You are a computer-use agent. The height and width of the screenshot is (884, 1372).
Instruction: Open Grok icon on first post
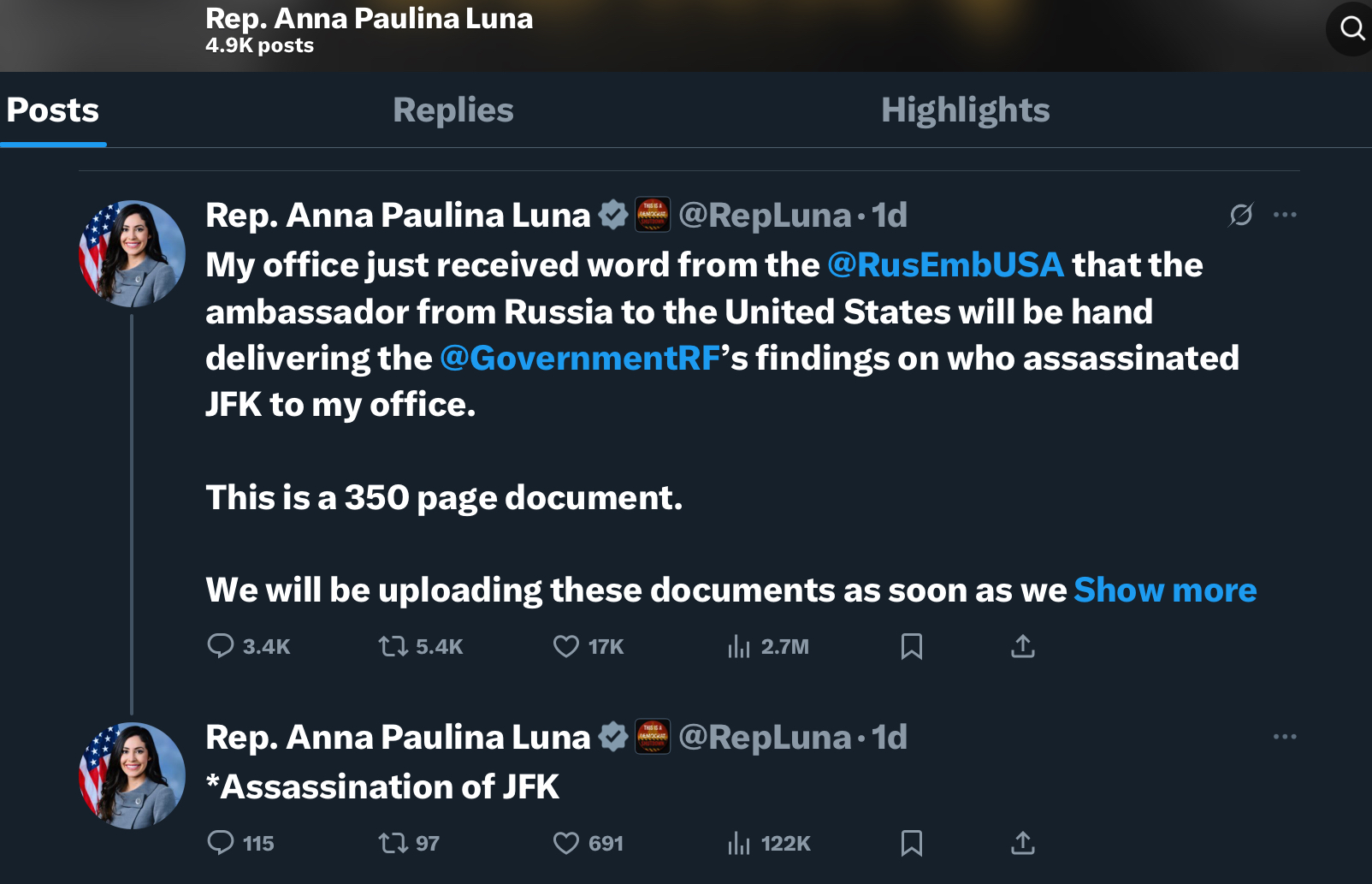pyautogui.click(x=1240, y=215)
